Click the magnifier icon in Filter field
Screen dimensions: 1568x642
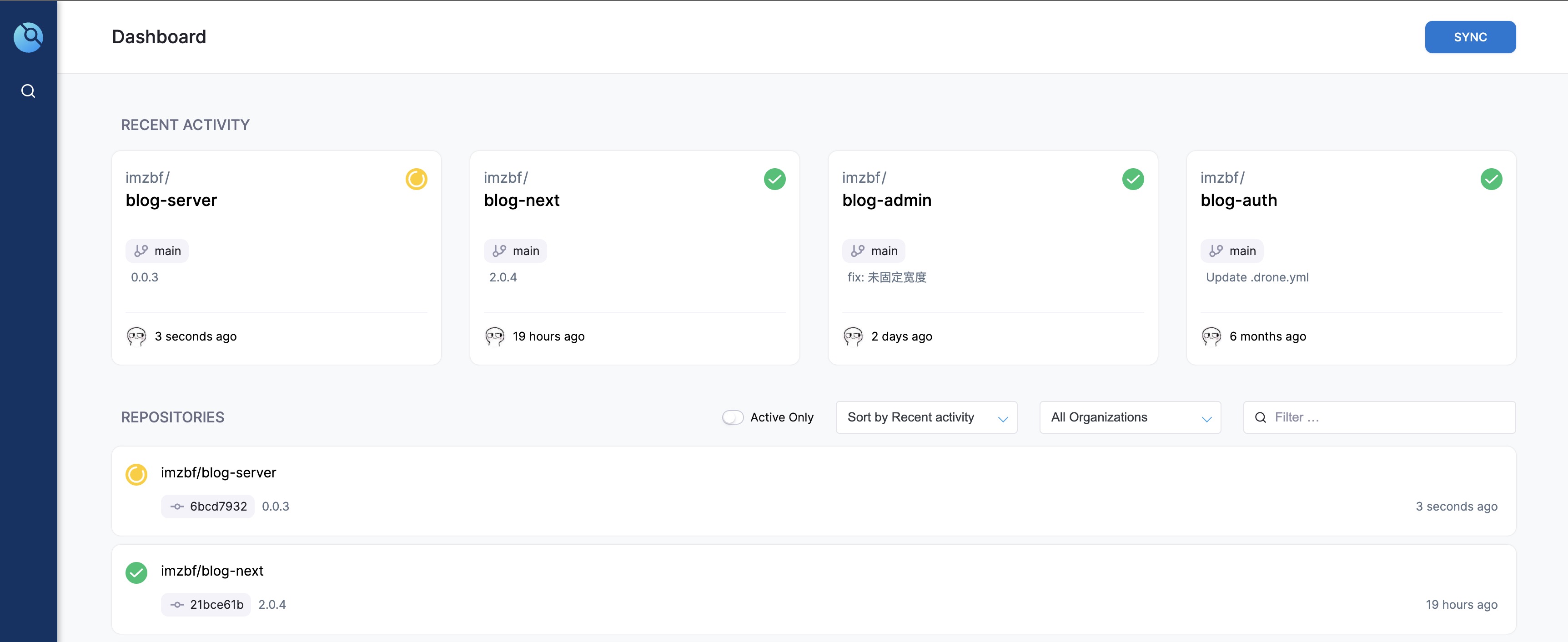coord(1261,417)
